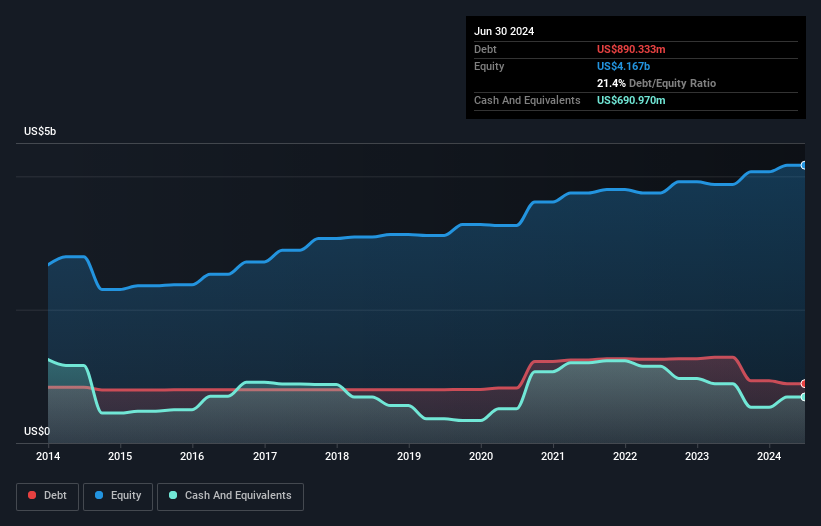
Task: Click the 2019 x-axis label
Action: point(409,456)
